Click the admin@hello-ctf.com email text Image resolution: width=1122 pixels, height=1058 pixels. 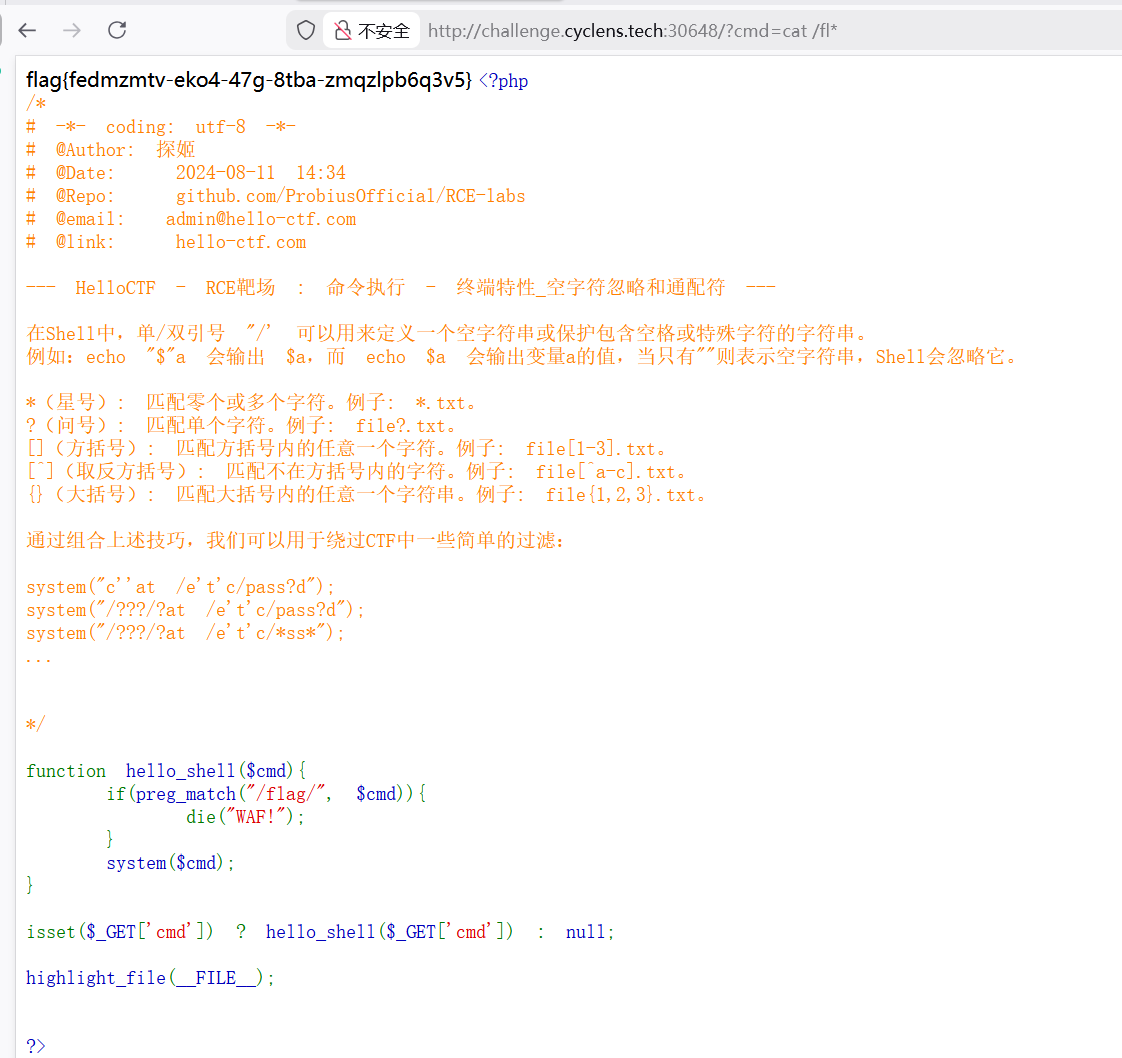pos(261,219)
